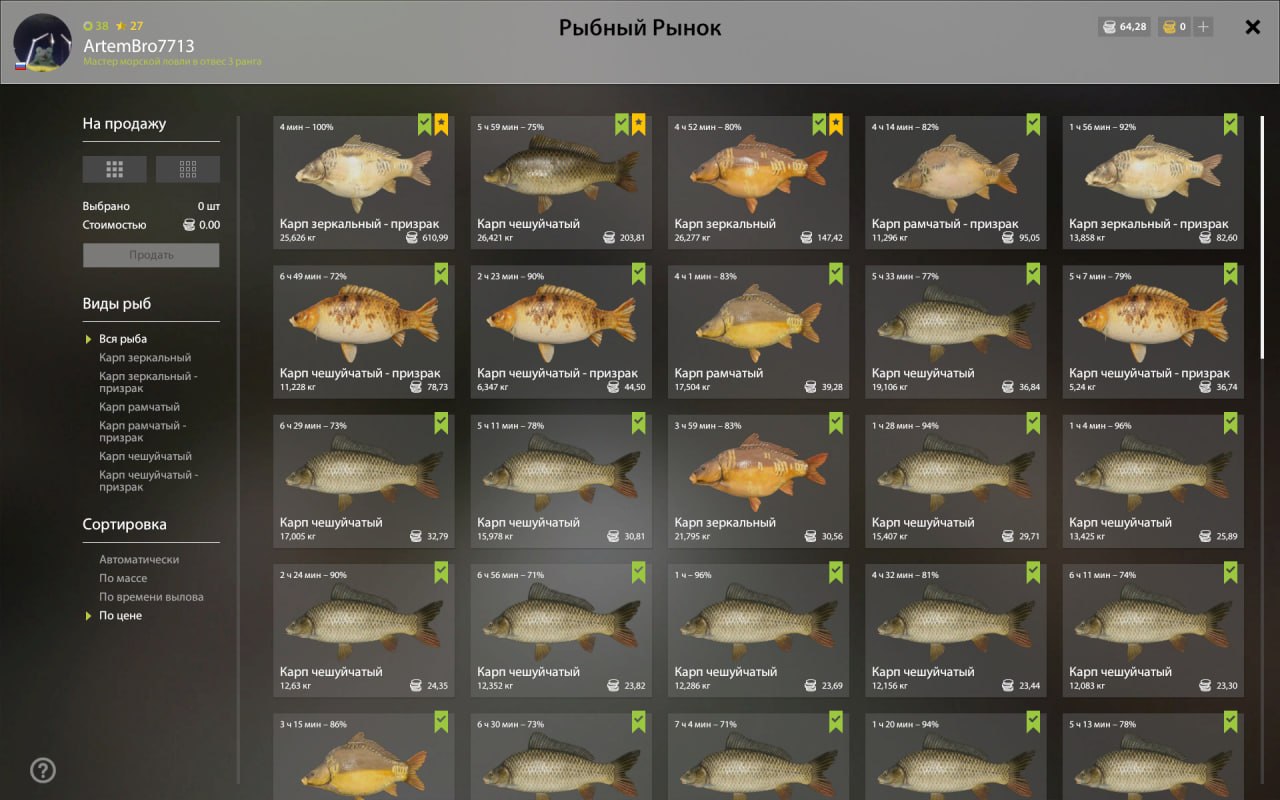1280x800 pixels.
Task: Toggle green checkmark on 11,296 kg carp
Action: point(1033,125)
